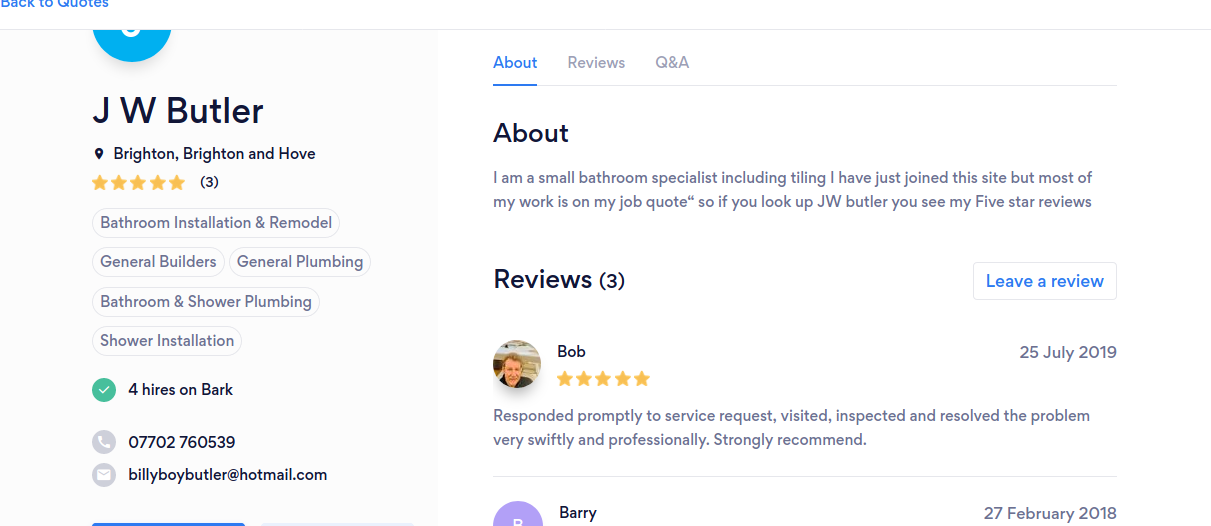Open the Q&A tab
Viewport: 1211px width, 526px height.
[x=672, y=63]
